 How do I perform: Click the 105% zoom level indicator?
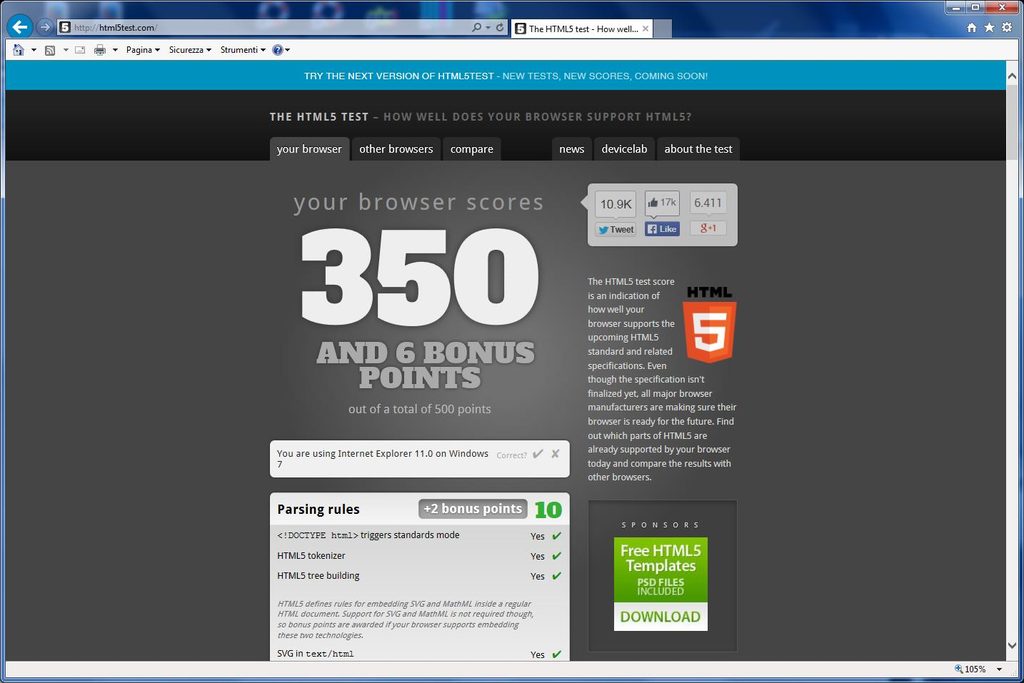pos(970,669)
